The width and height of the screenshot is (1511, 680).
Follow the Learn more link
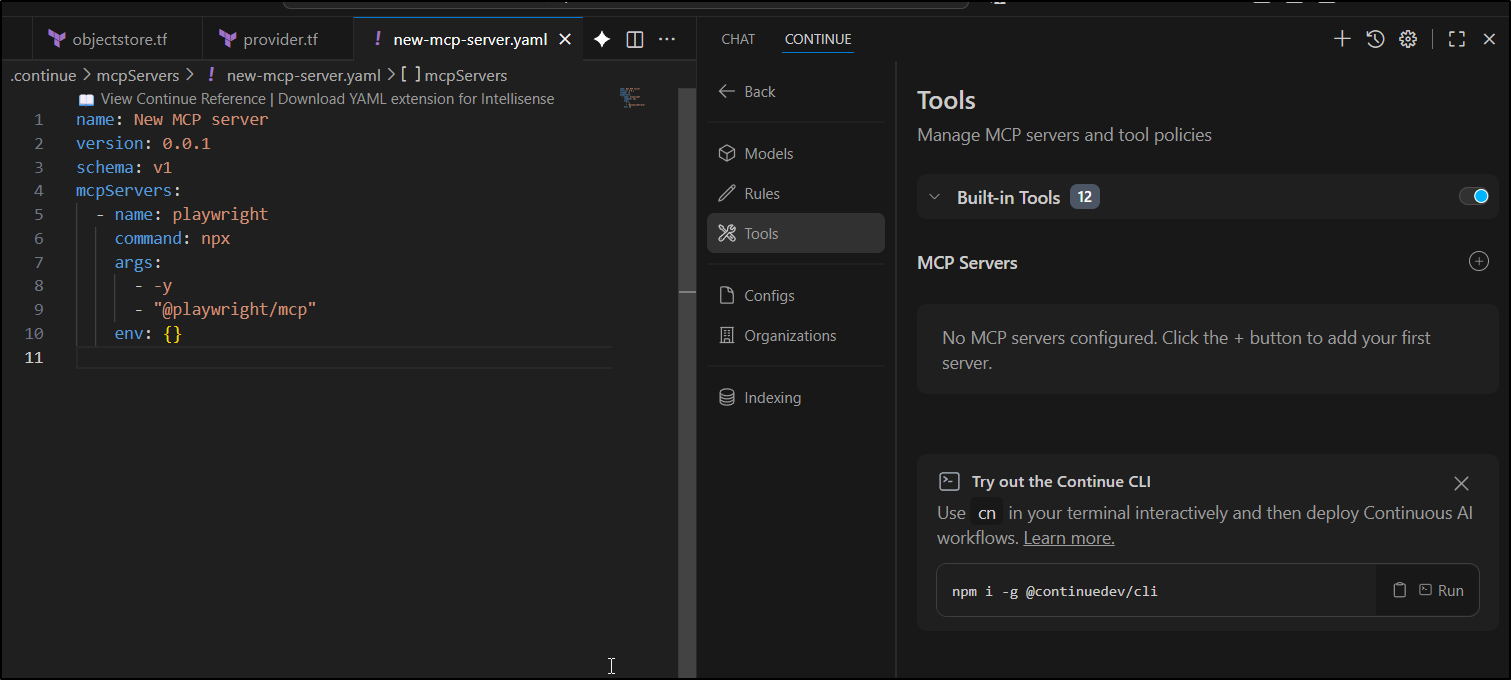click(x=1068, y=538)
